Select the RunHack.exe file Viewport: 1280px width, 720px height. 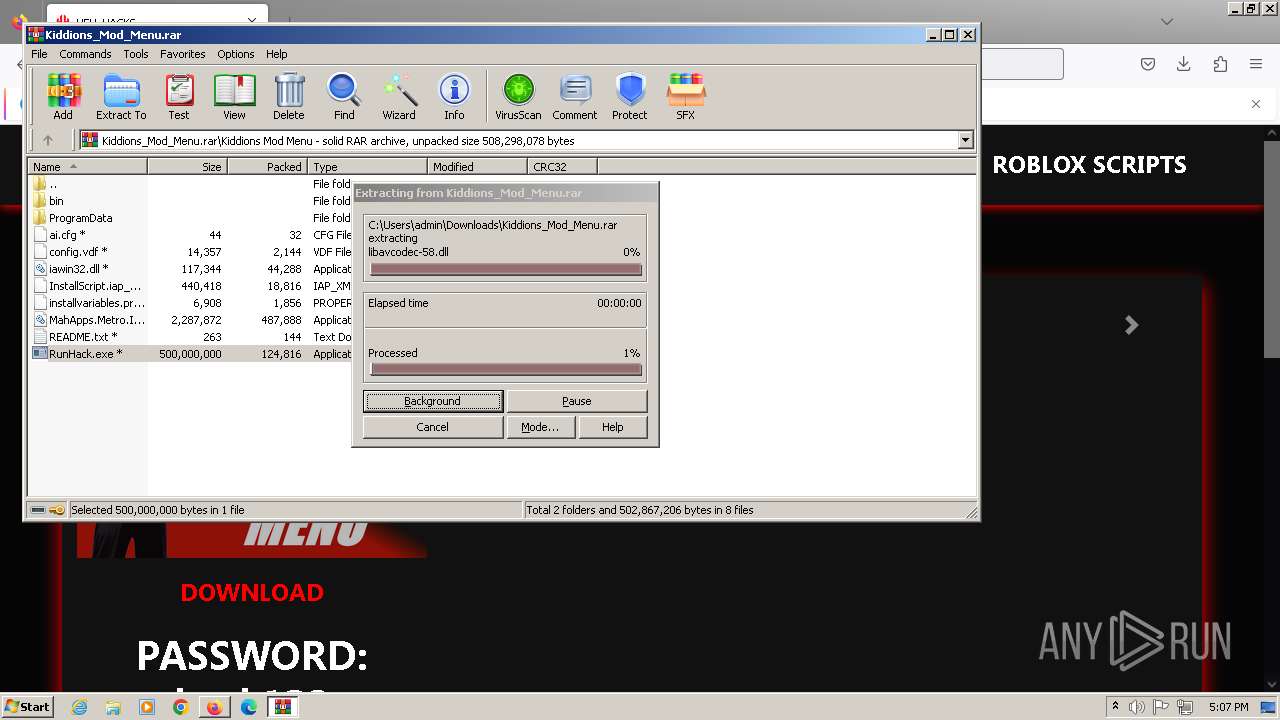click(85, 354)
